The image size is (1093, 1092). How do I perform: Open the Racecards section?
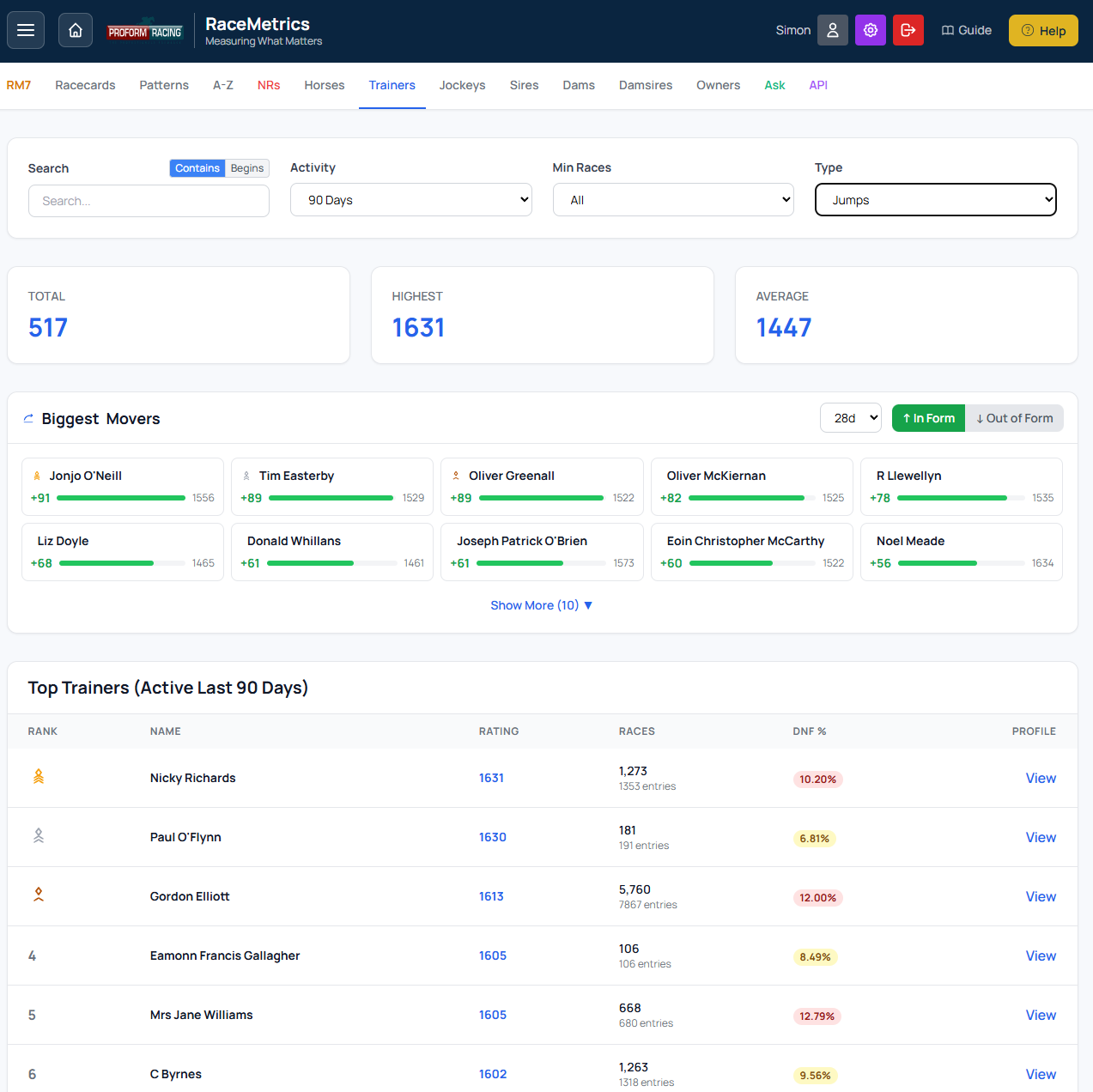[85, 85]
